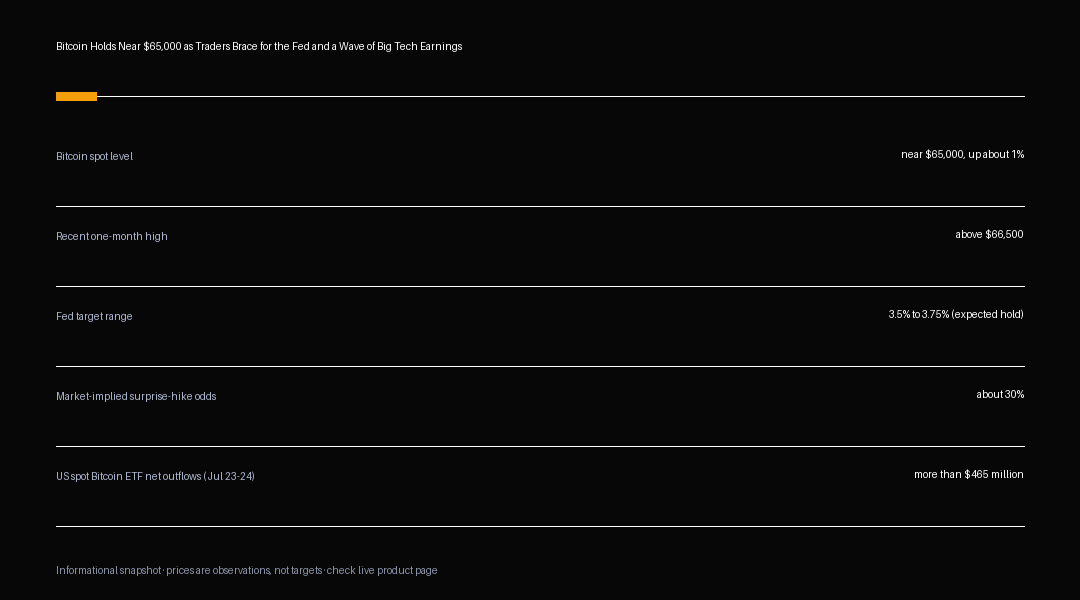Select the value 'near $65,000, up about 1%'
This screenshot has width=1080, height=600.
tap(962, 154)
